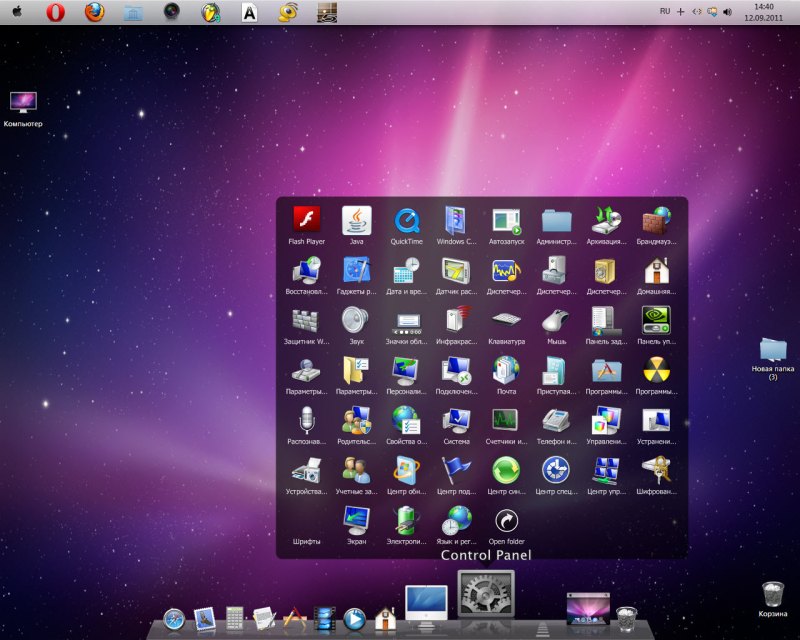Image resolution: width=800 pixels, height=640 pixels.
Task: Launch Firefox from the top bar
Action: (x=94, y=12)
